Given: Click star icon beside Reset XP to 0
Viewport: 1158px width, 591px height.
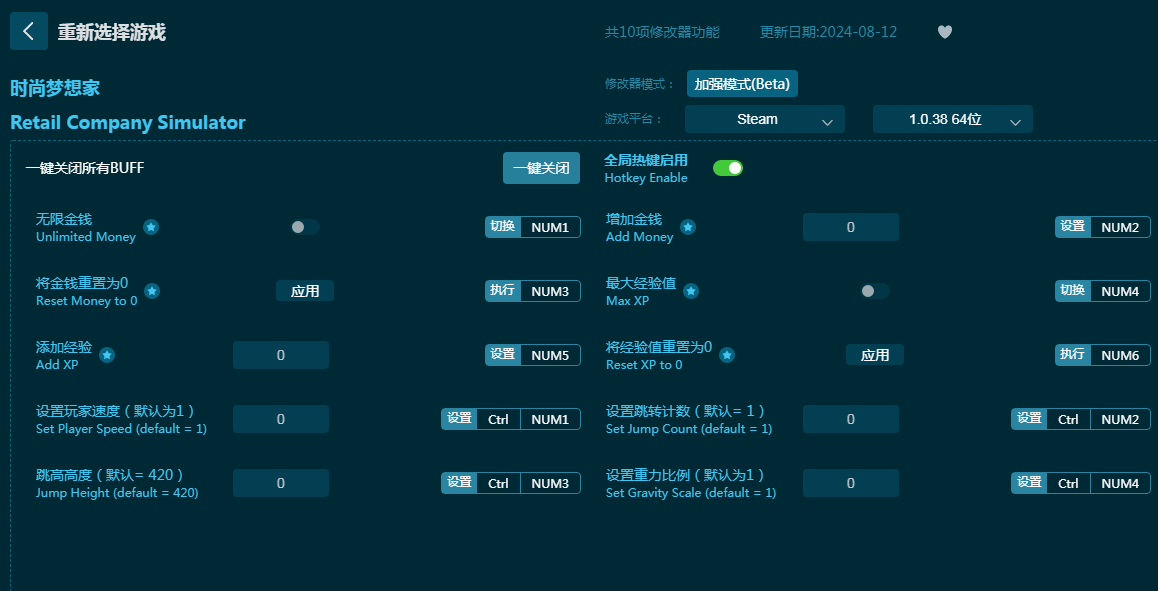Looking at the screenshot, I should coord(727,355).
